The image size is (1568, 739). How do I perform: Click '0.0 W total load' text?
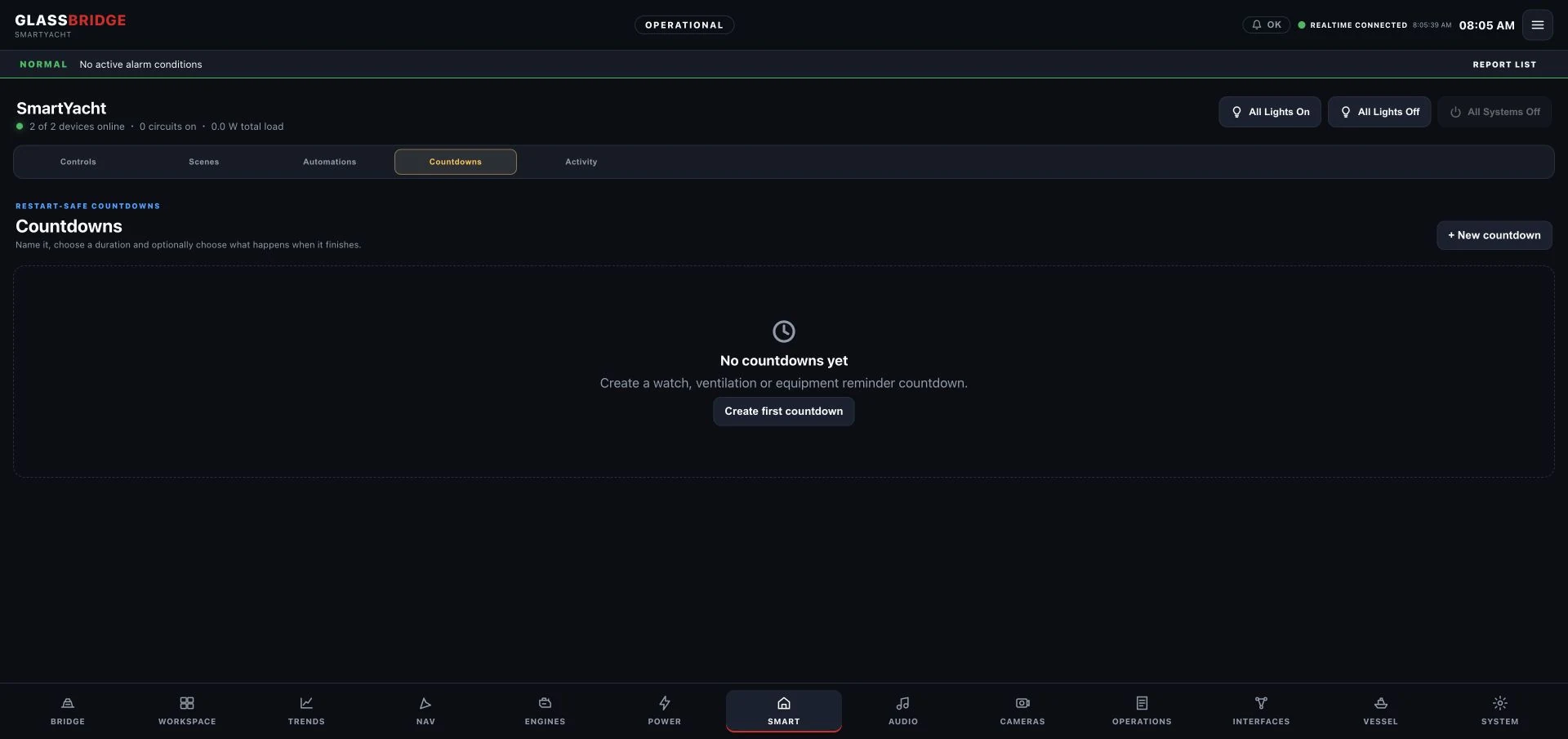click(x=247, y=127)
